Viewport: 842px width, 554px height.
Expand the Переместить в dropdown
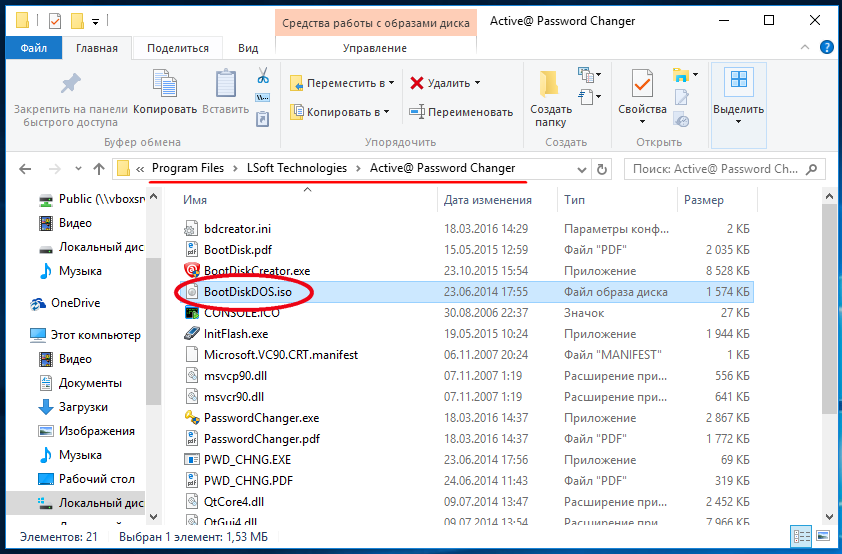[x=391, y=84]
